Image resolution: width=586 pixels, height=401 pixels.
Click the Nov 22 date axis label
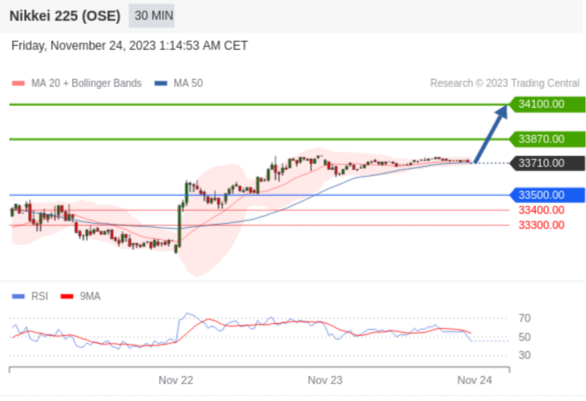pos(176,380)
